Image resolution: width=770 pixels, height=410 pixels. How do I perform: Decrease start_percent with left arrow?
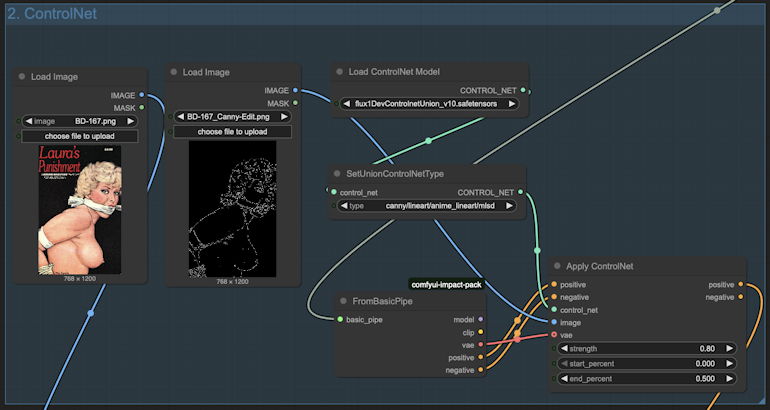click(565, 364)
